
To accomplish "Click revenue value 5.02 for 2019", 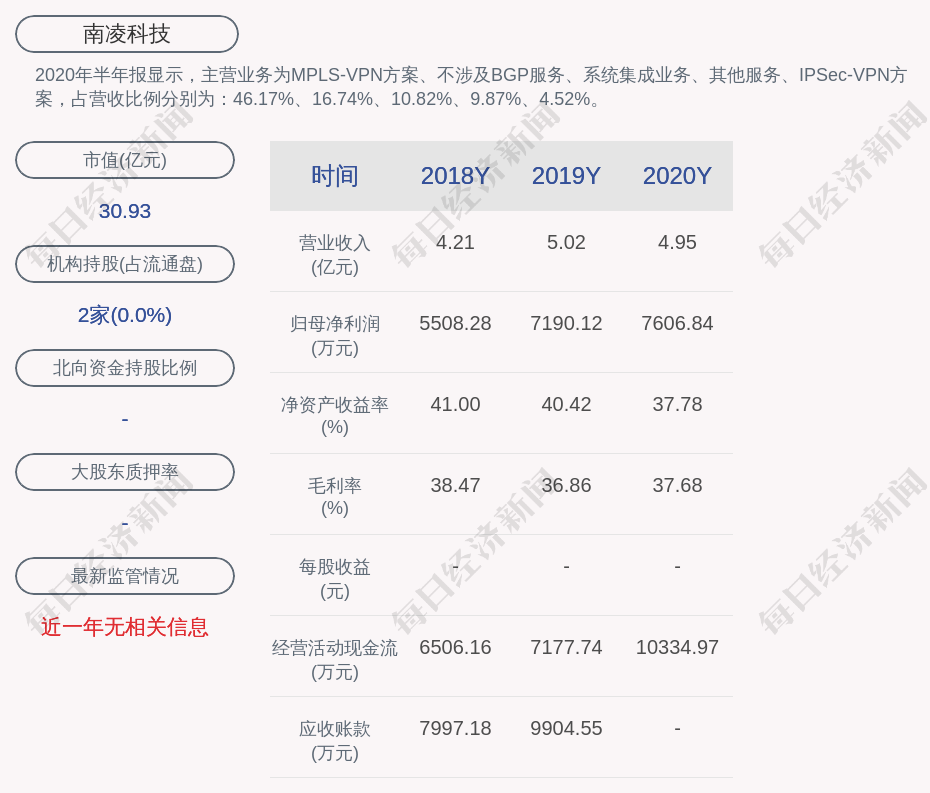I will pyautogui.click(x=566, y=243).
